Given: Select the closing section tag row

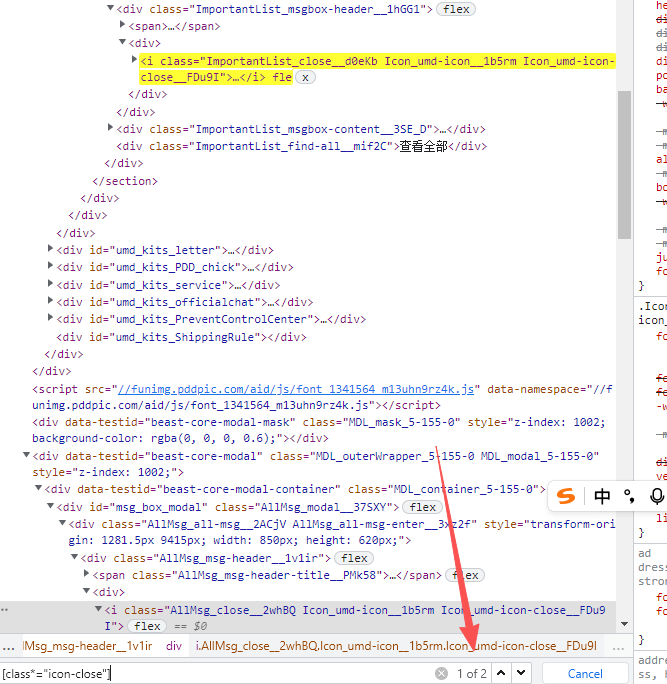Looking at the screenshot, I should click(x=125, y=181).
